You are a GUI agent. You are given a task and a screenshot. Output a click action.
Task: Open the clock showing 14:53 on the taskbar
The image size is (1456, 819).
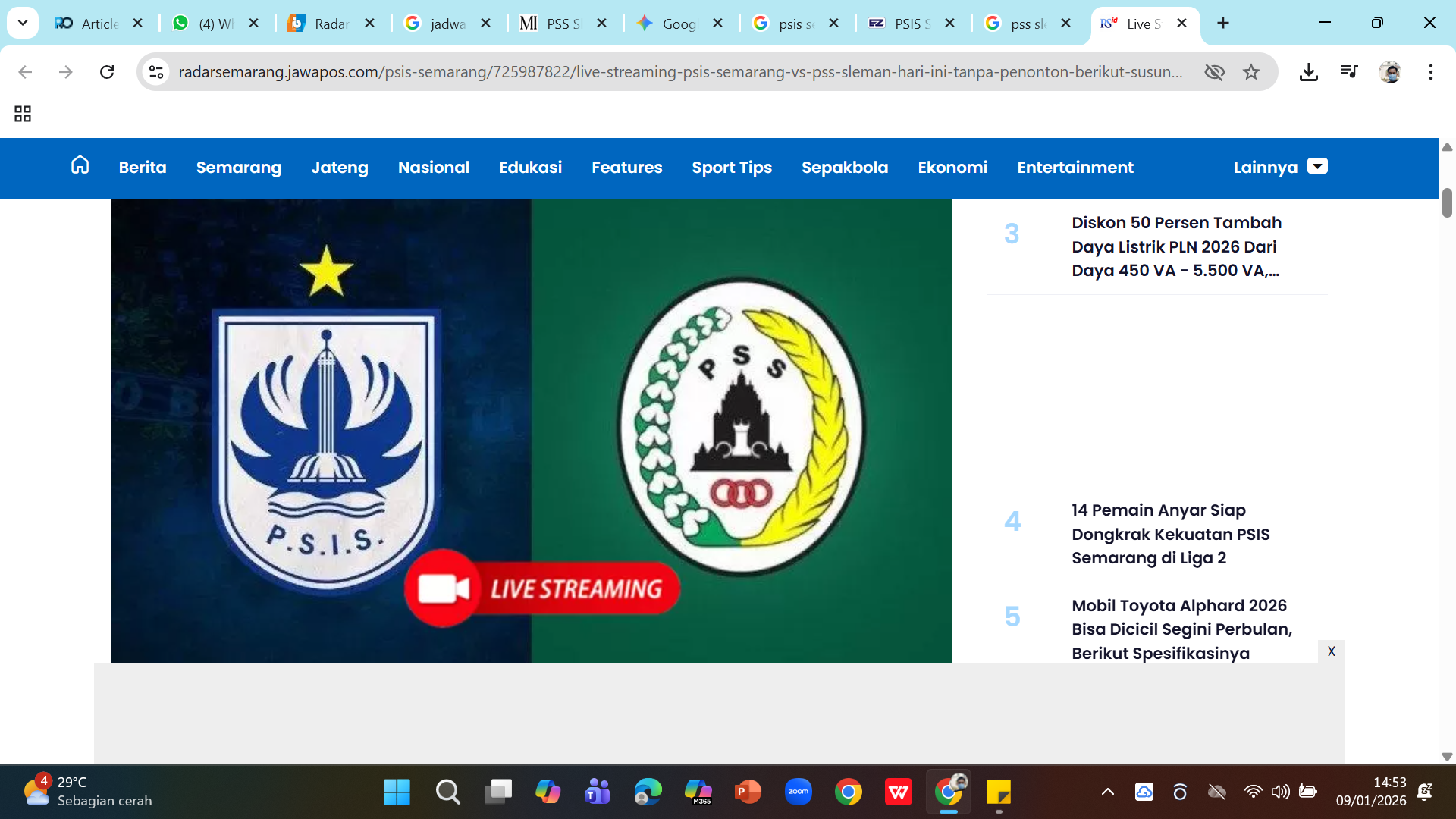pos(1371,792)
